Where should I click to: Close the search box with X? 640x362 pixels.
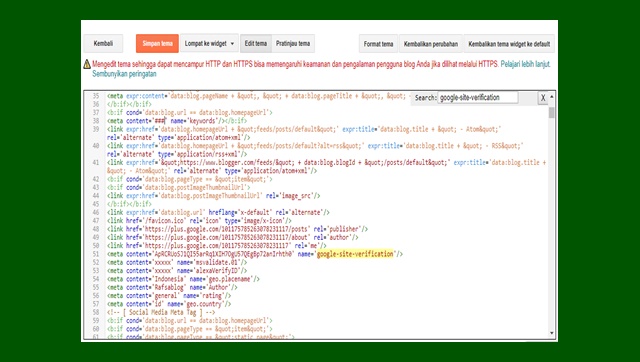[x=543, y=98]
